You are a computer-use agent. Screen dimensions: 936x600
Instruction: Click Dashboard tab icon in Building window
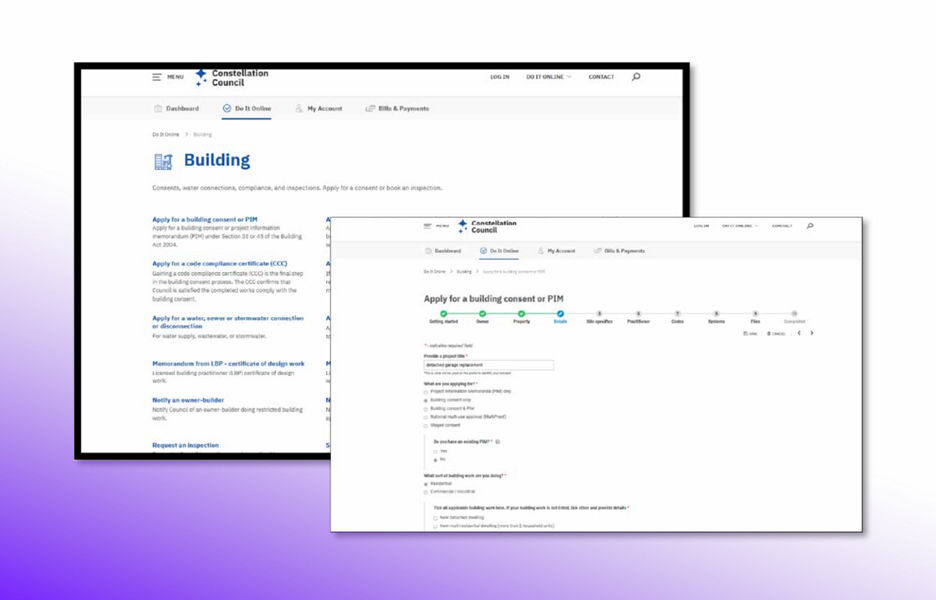coord(158,109)
